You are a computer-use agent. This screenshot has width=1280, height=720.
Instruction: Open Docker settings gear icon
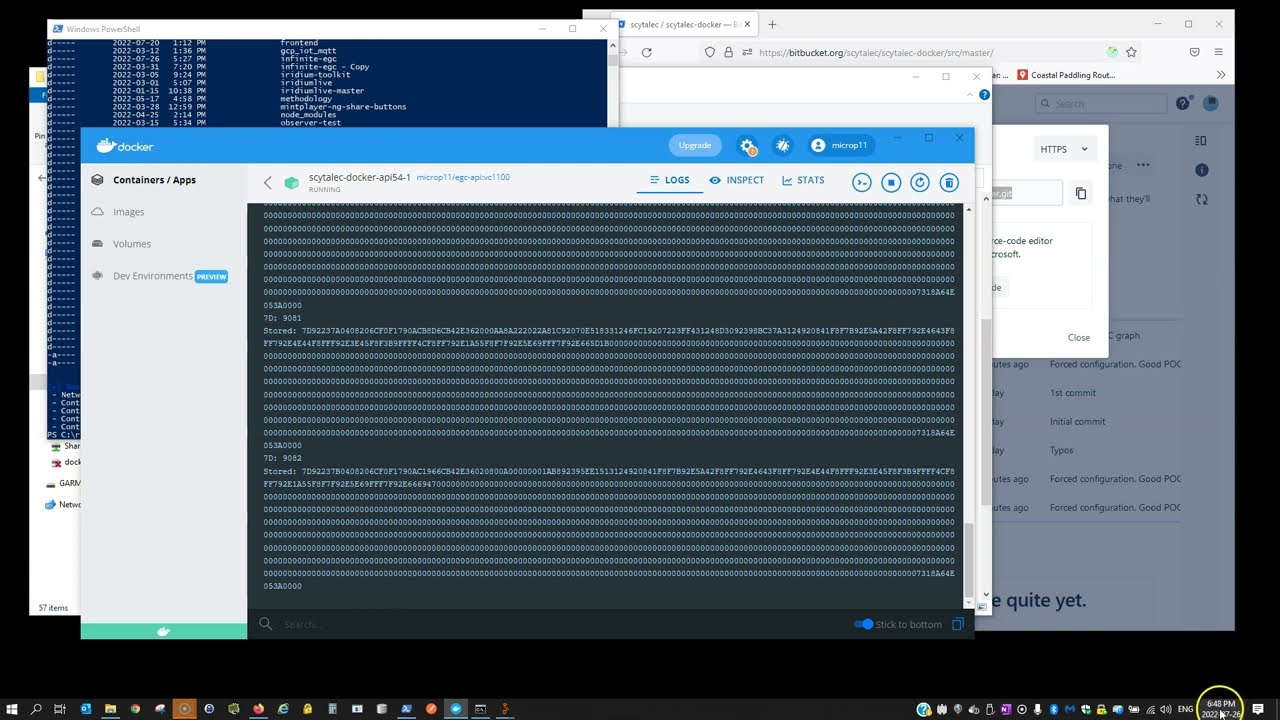747,146
